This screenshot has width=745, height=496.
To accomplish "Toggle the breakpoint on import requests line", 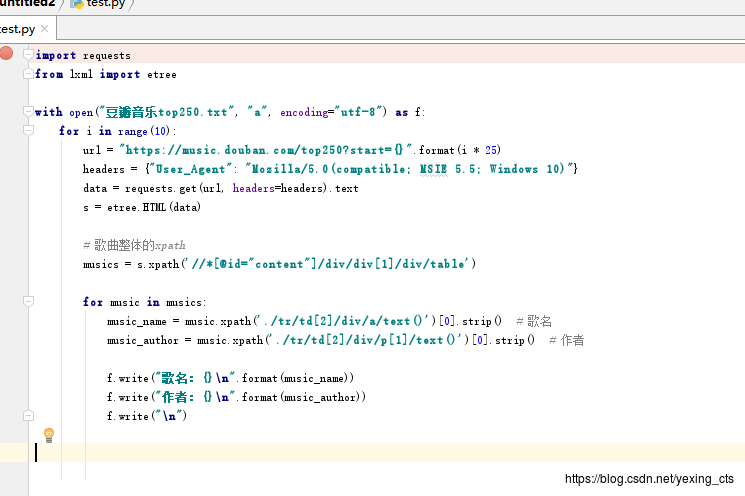I will [6, 53].
